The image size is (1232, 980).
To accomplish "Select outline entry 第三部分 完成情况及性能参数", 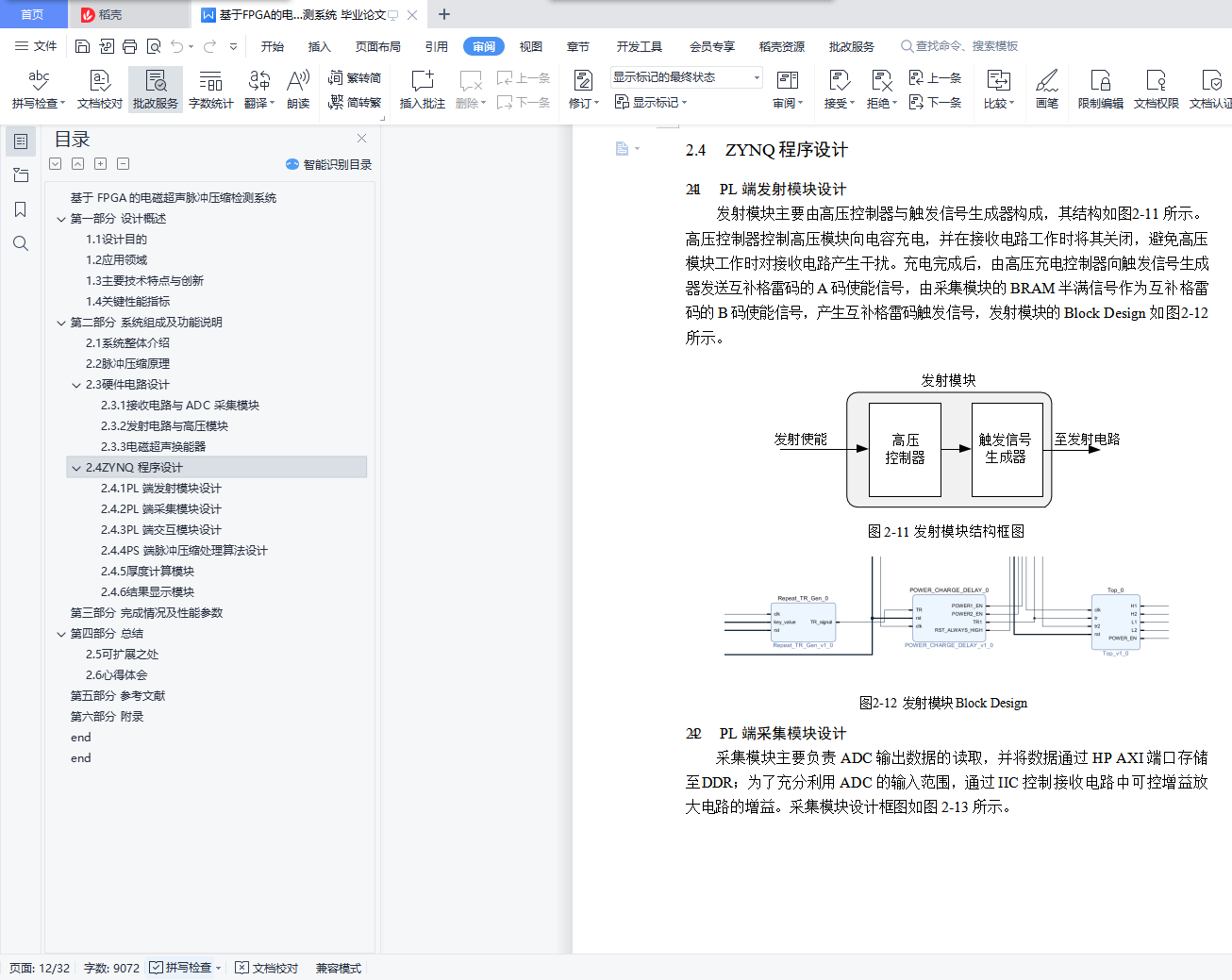I will [147, 613].
